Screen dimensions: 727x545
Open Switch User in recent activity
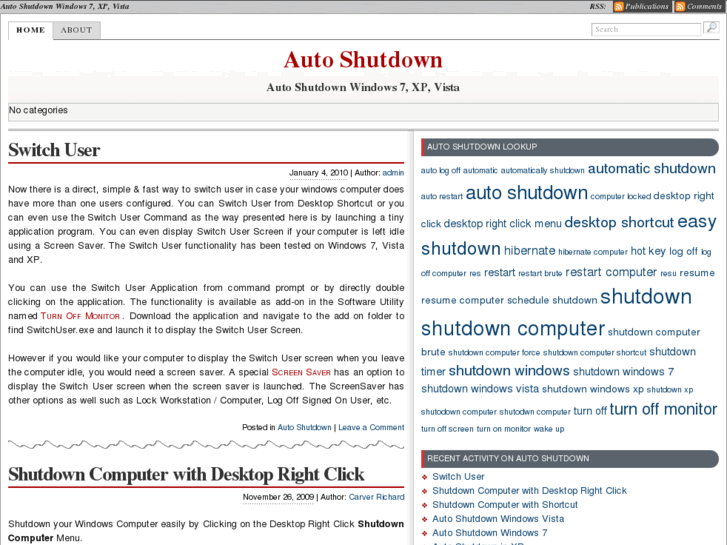(x=458, y=477)
